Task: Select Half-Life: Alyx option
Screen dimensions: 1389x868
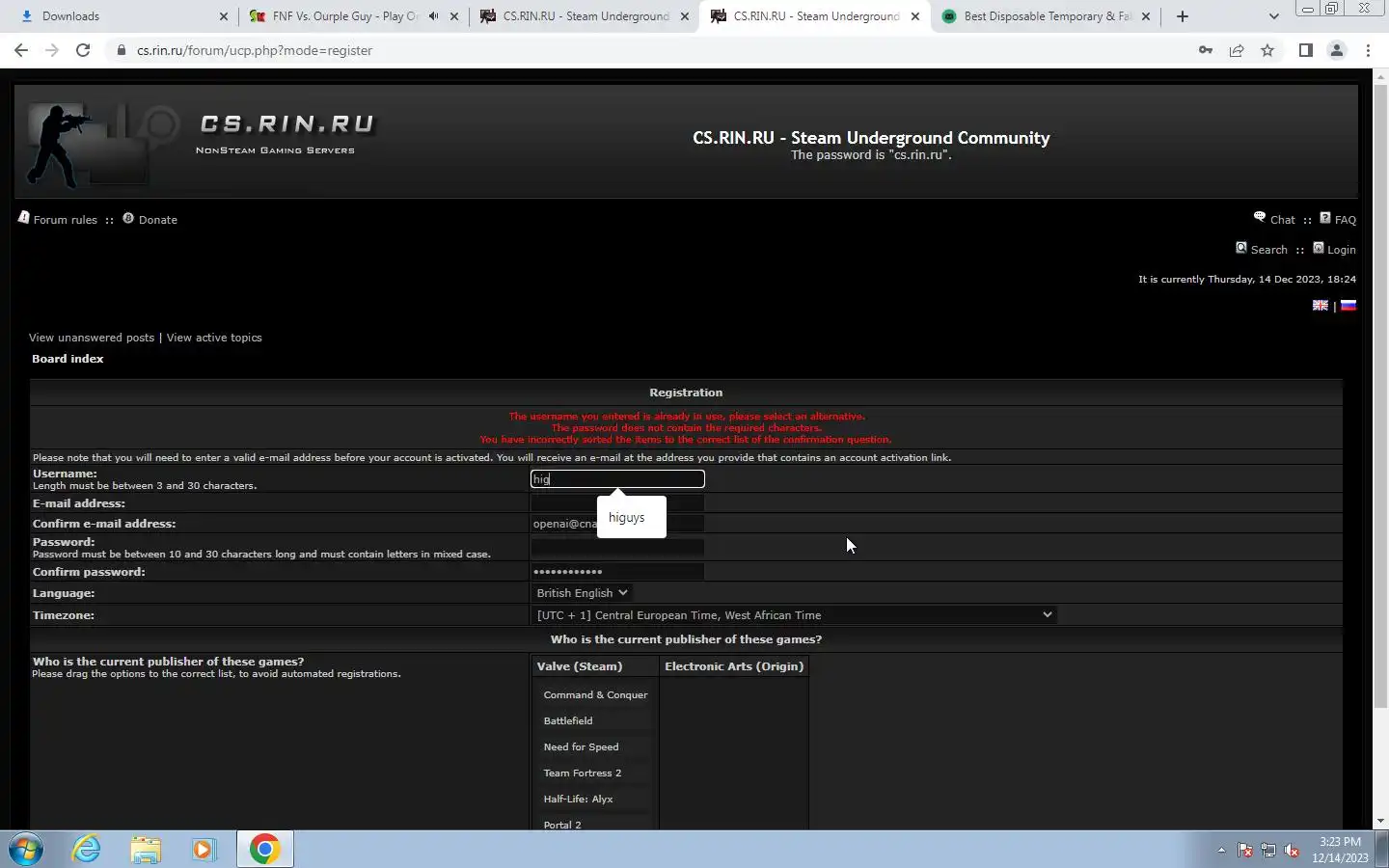Action: tap(595, 800)
